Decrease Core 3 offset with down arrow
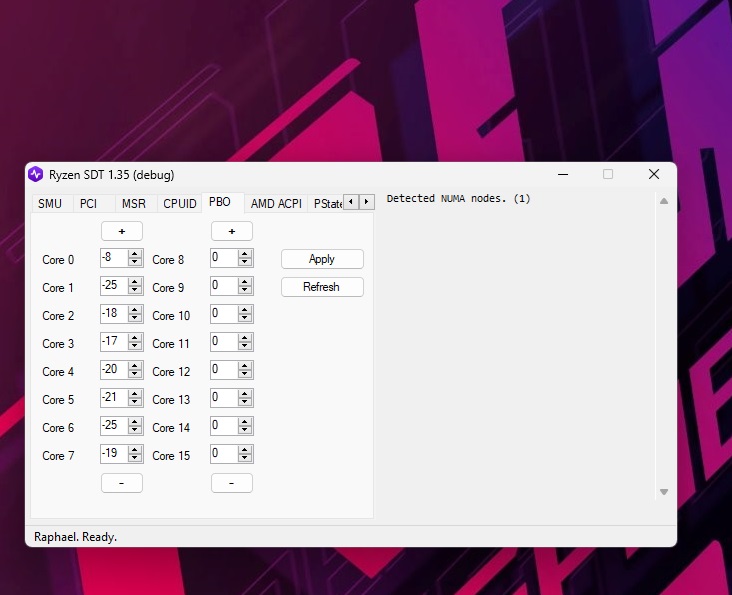Viewport: 732px width, 595px height. tap(135, 346)
